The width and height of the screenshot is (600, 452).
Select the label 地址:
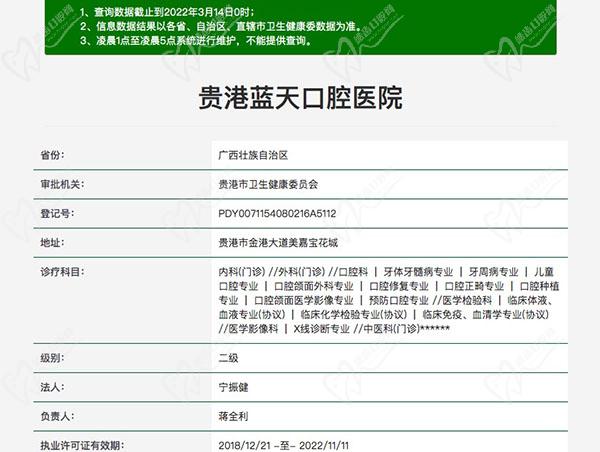coord(52,242)
